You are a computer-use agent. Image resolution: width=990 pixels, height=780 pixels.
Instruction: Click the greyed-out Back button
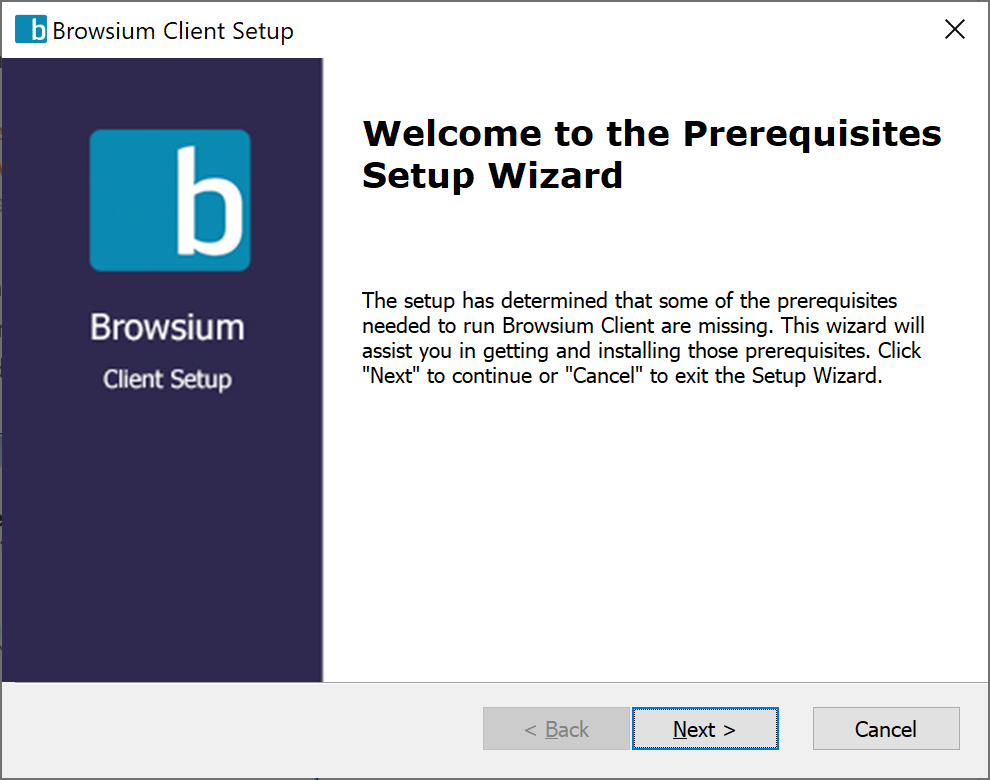[x=556, y=729]
